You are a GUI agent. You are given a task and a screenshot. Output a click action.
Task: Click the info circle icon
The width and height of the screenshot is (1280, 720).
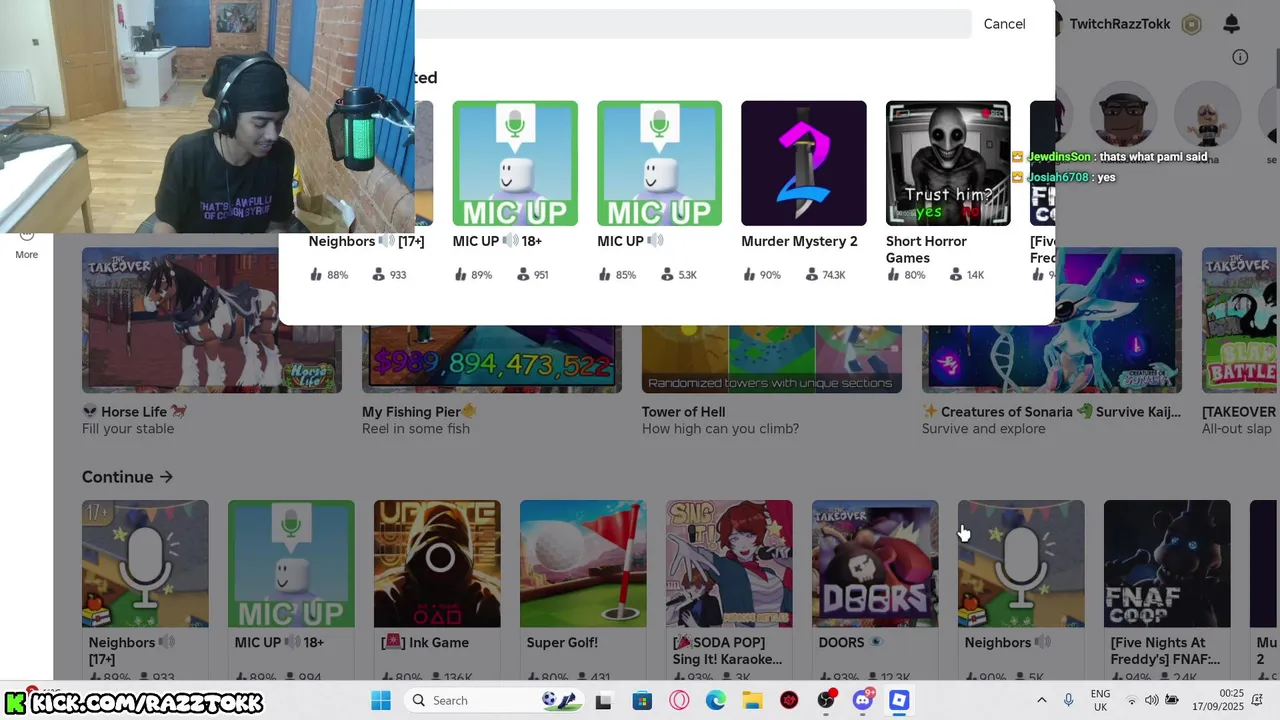point(1240,57)
